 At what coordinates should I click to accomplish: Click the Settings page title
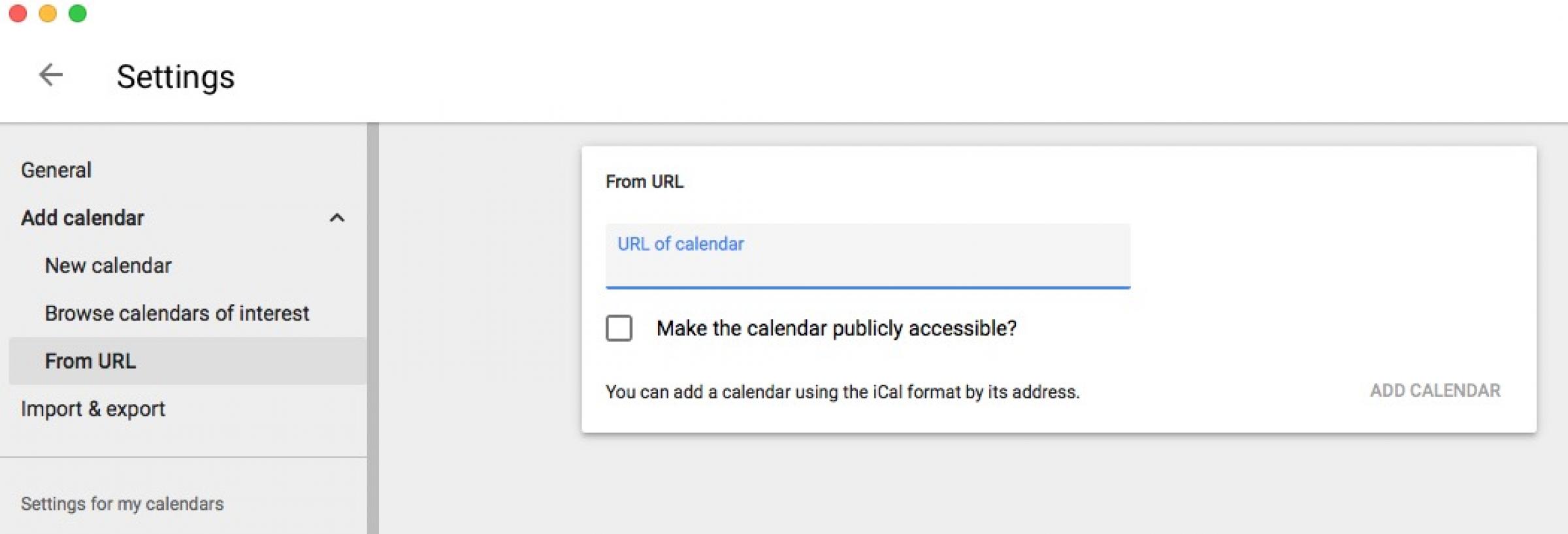tap(175, 76)
